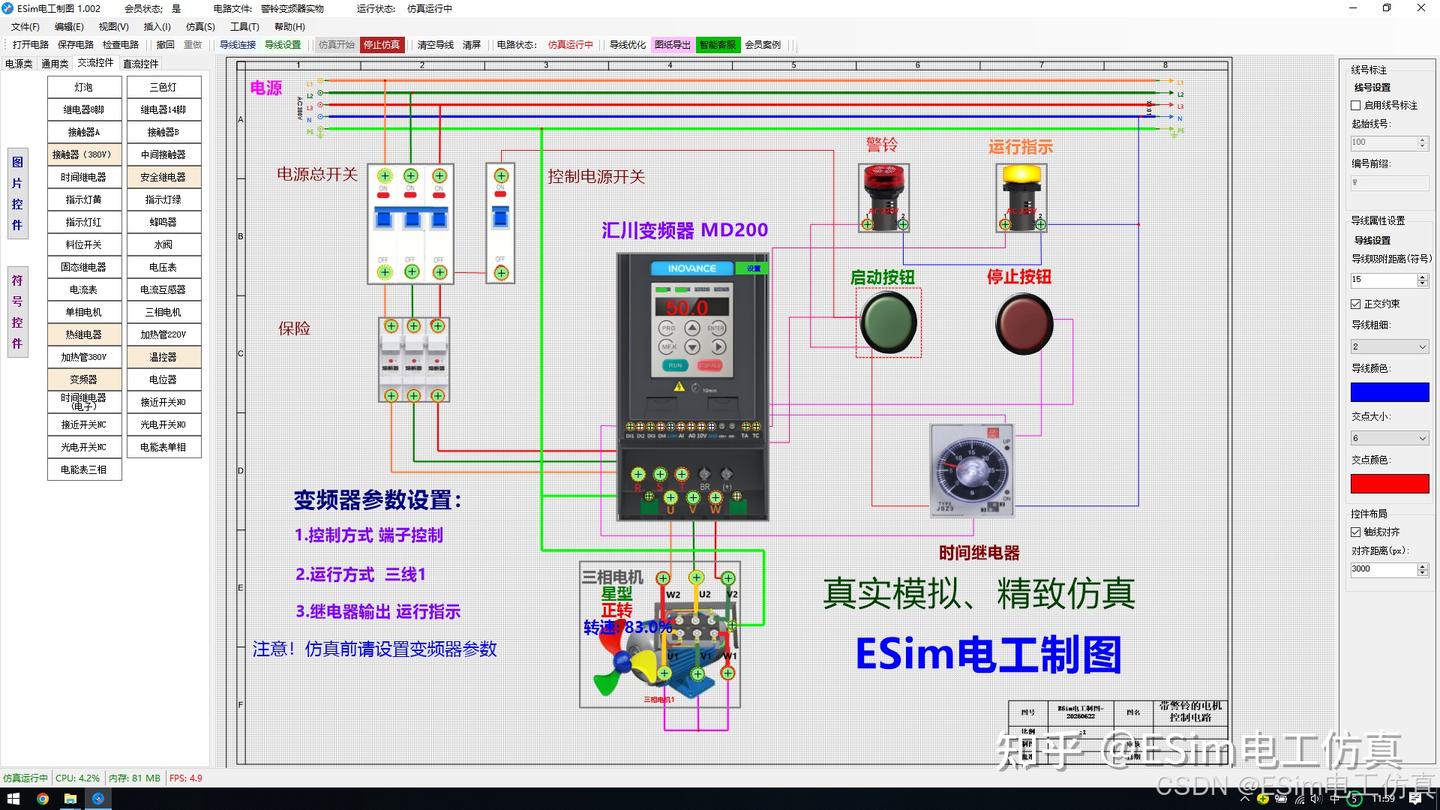Open the 帮助(H) menu

289,27
